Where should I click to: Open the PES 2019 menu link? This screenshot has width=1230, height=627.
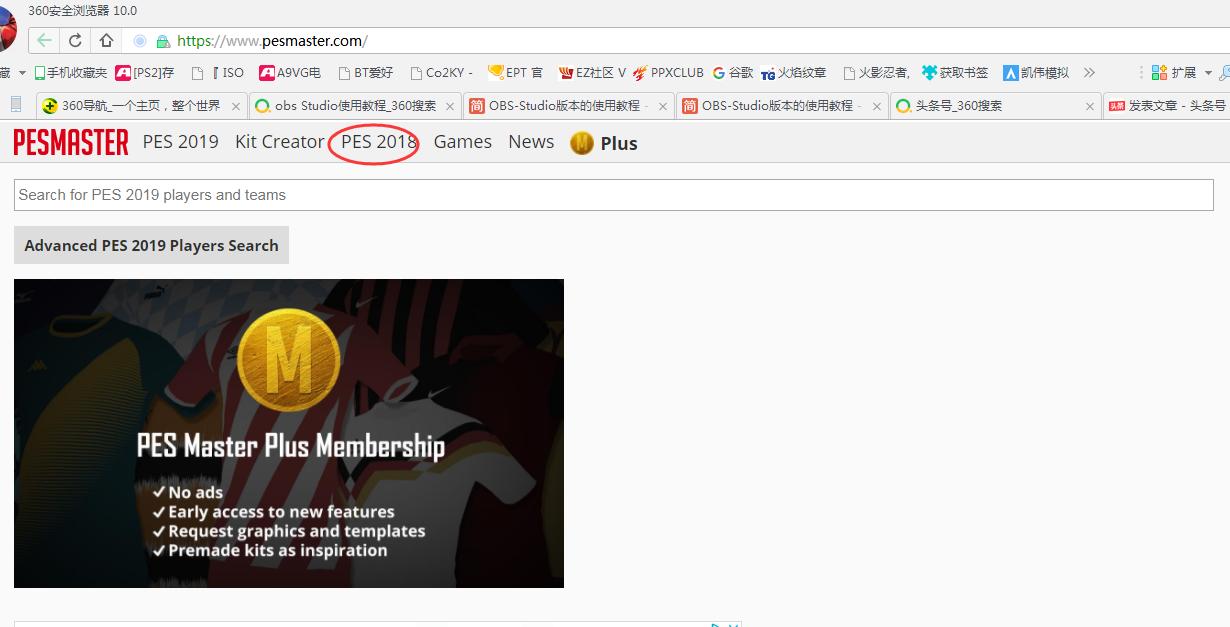[180, 142]
